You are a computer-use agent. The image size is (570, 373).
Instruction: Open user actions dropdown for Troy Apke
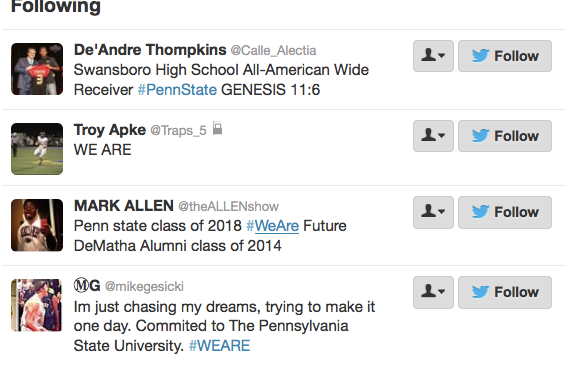click(x=433, y=136)
